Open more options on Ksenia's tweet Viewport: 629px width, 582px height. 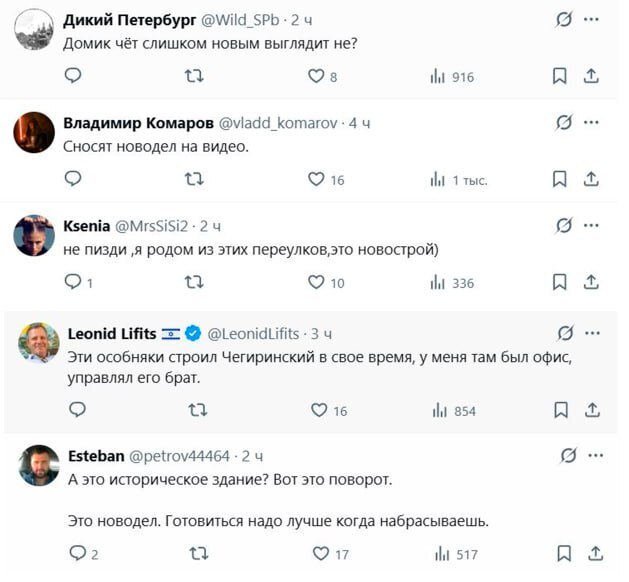tap(592, 225)
